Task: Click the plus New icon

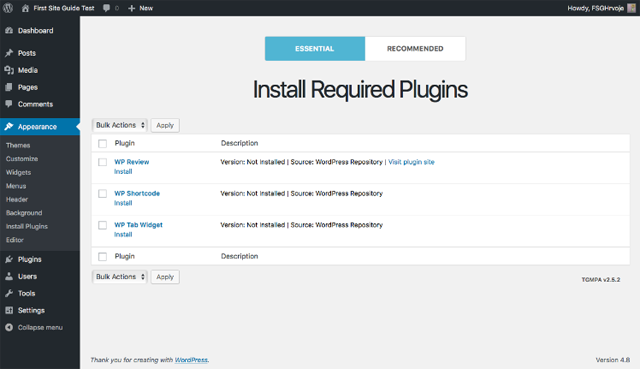Action: 131,8
